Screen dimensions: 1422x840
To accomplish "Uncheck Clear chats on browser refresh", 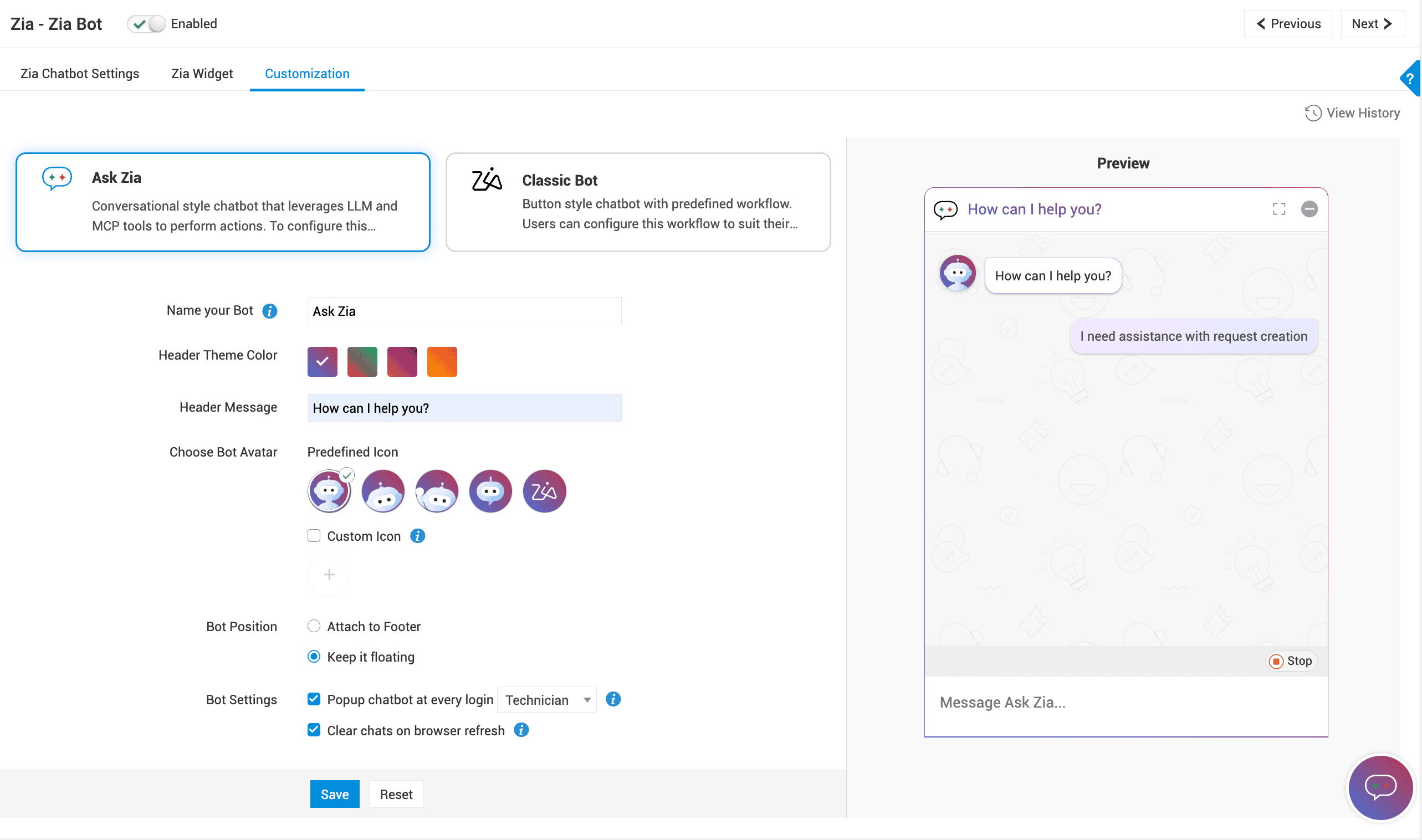I will coord(314,730).
